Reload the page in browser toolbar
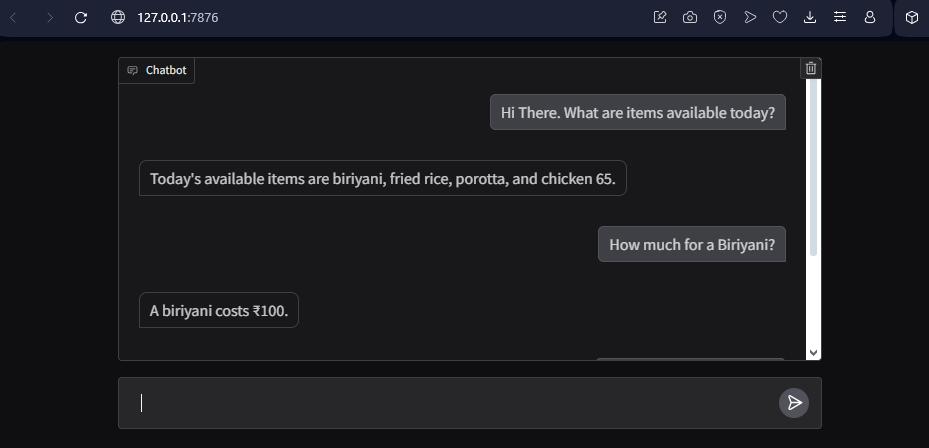This screenshot has height=448, width=929. (x=81, y=18)
